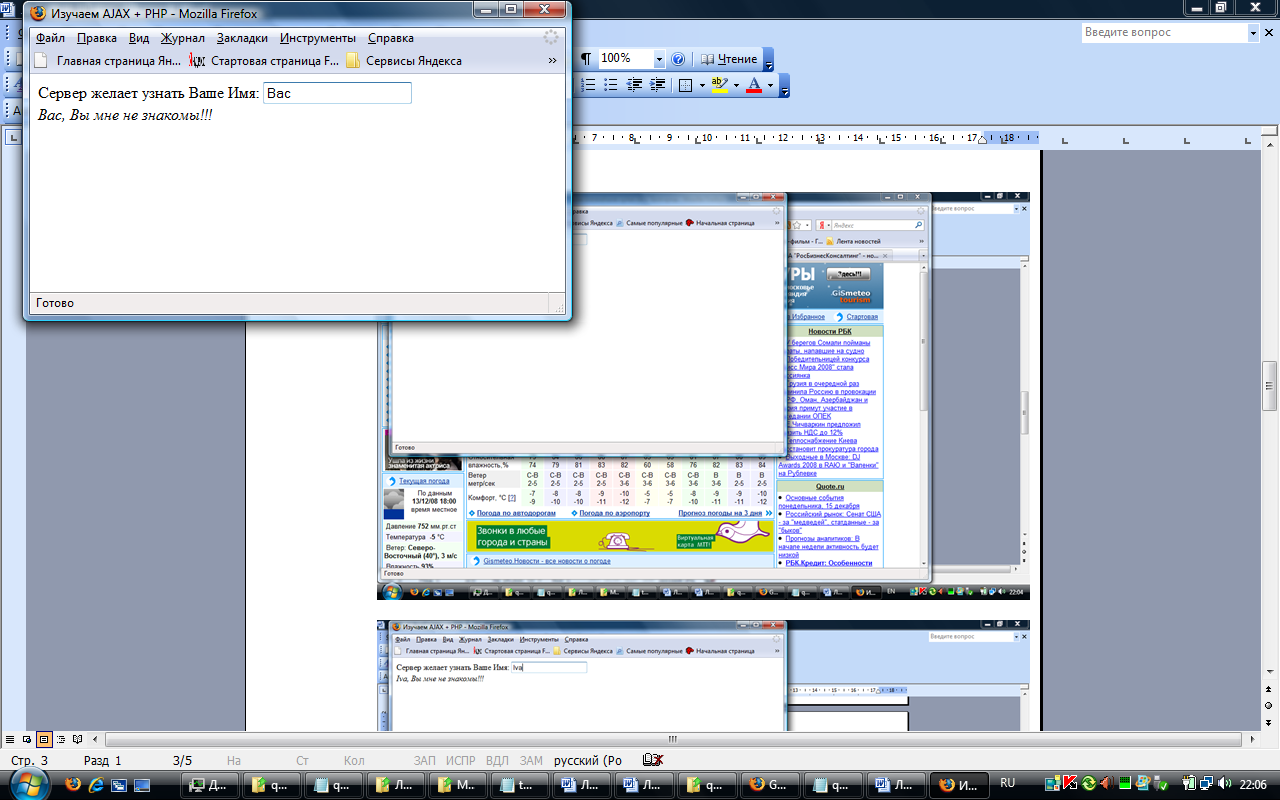
Task: Open the Стартовая страница F... bookmark
Action: [265, 61]
